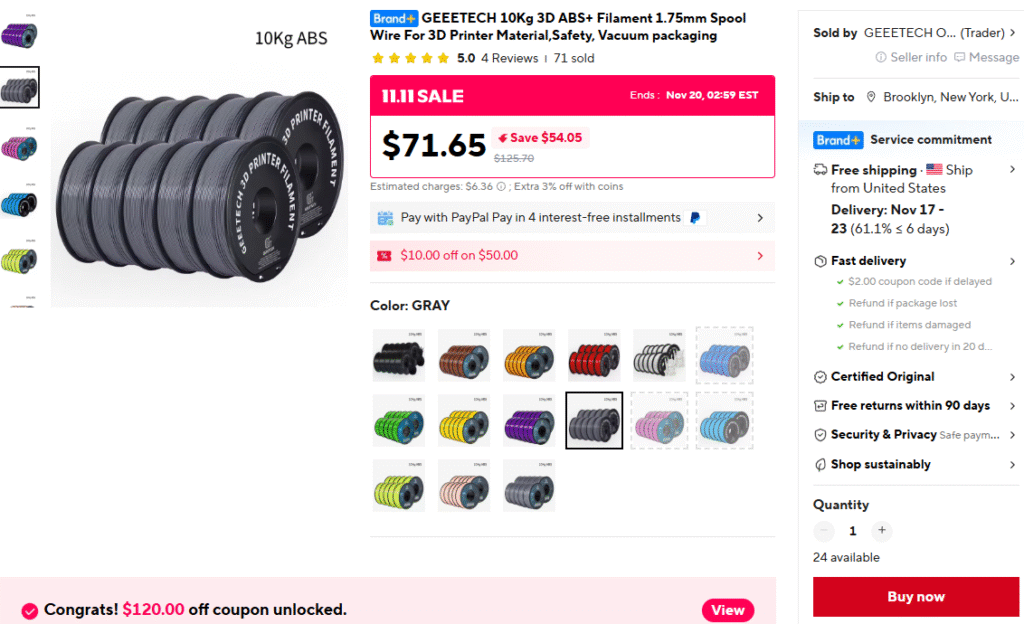The image size is (1024, 624).
Task: Click the red coupon ticket icon
Action: [x=384, y=256]
